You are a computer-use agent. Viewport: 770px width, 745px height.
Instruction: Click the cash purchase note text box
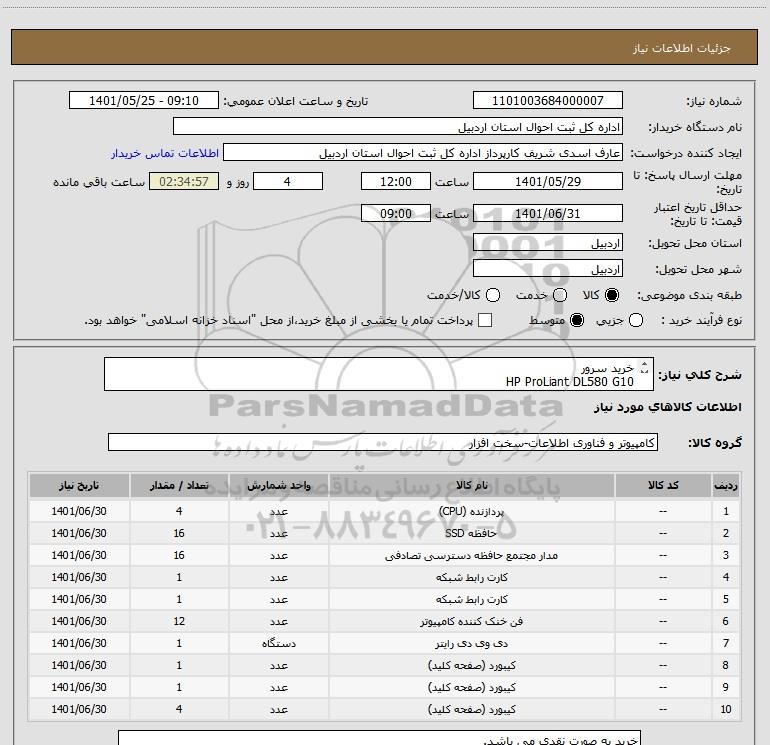point(380,738)
